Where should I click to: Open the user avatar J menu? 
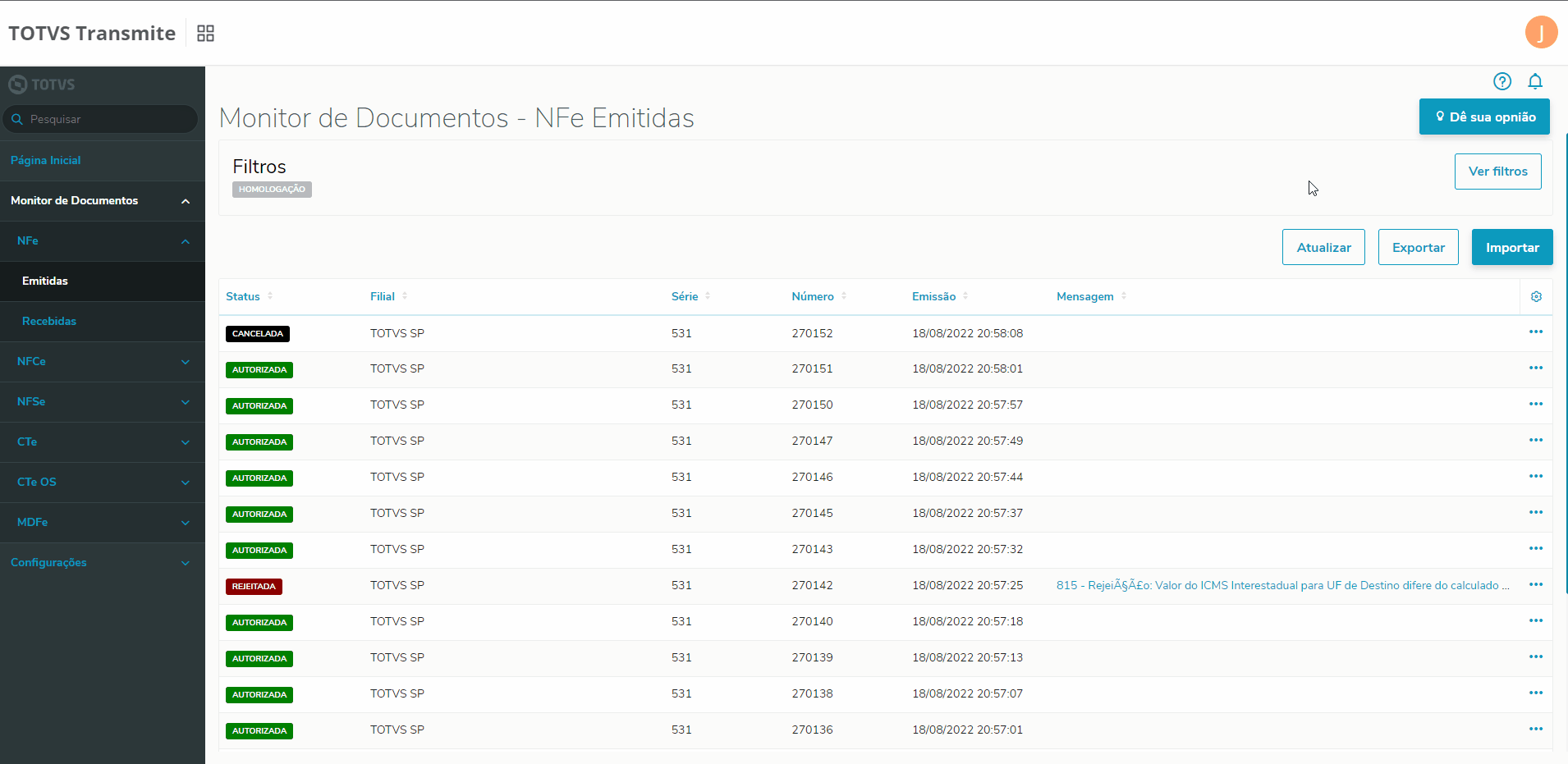(1541, 33)
